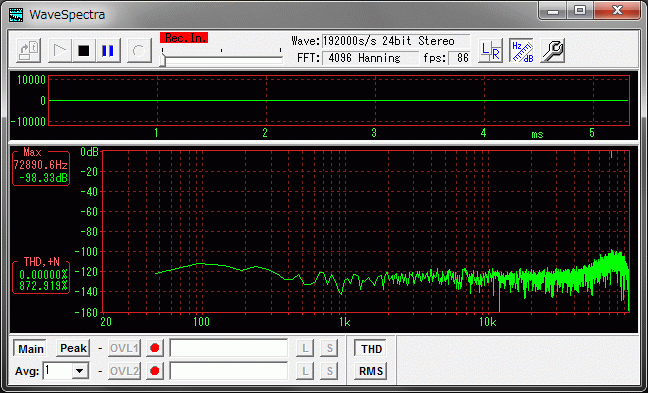The image size is (648, 393).
Task: Click the RMS button
Action: [371, 371]
